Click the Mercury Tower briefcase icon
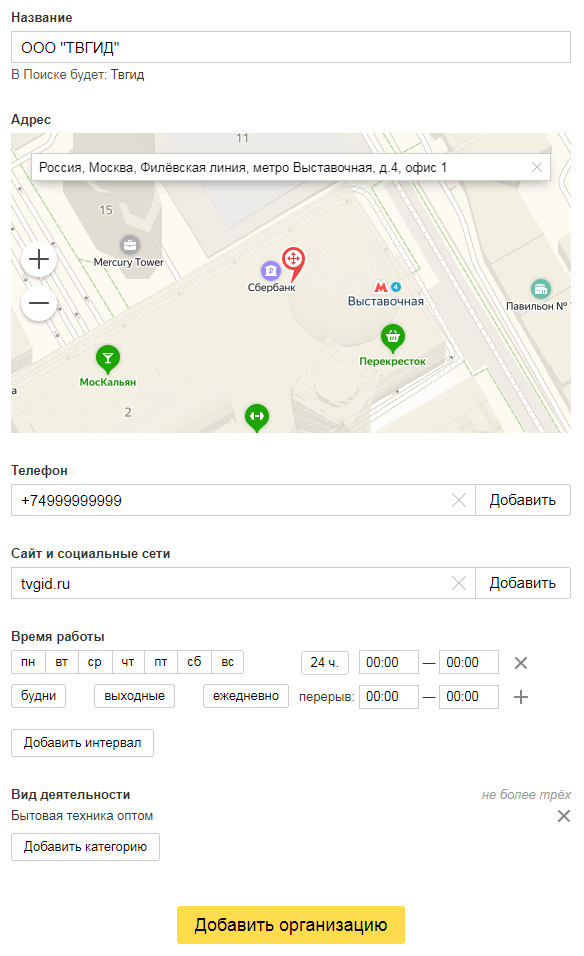 (x=129, y=245)
